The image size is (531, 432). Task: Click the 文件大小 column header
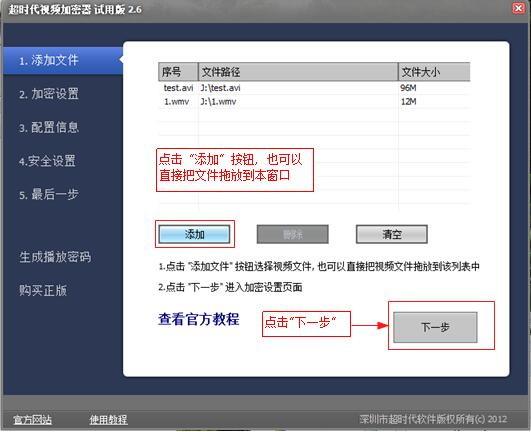pyautogui.click(x=434, y=72)
